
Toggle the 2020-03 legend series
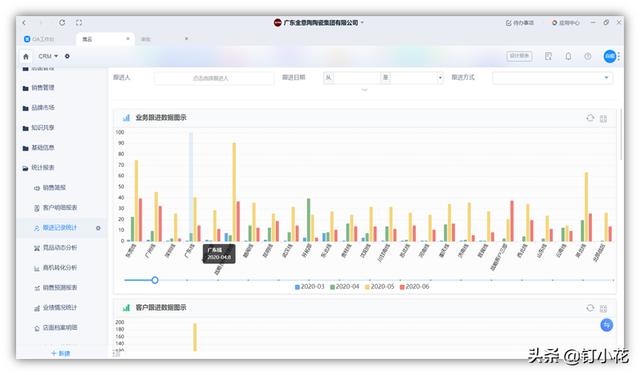309,286
